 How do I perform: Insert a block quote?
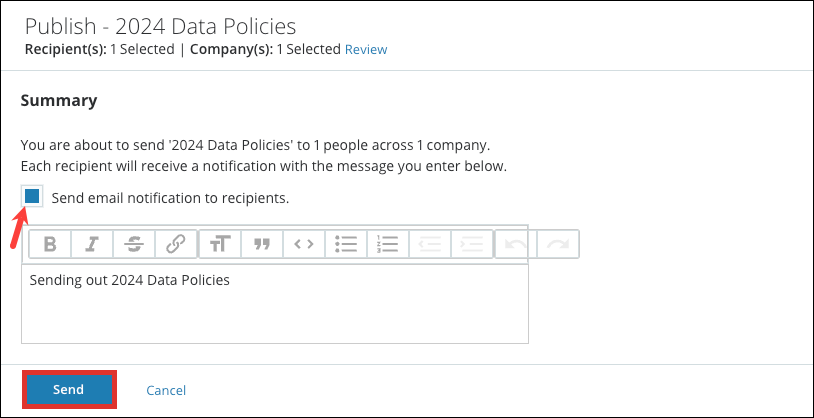point(262,244)
